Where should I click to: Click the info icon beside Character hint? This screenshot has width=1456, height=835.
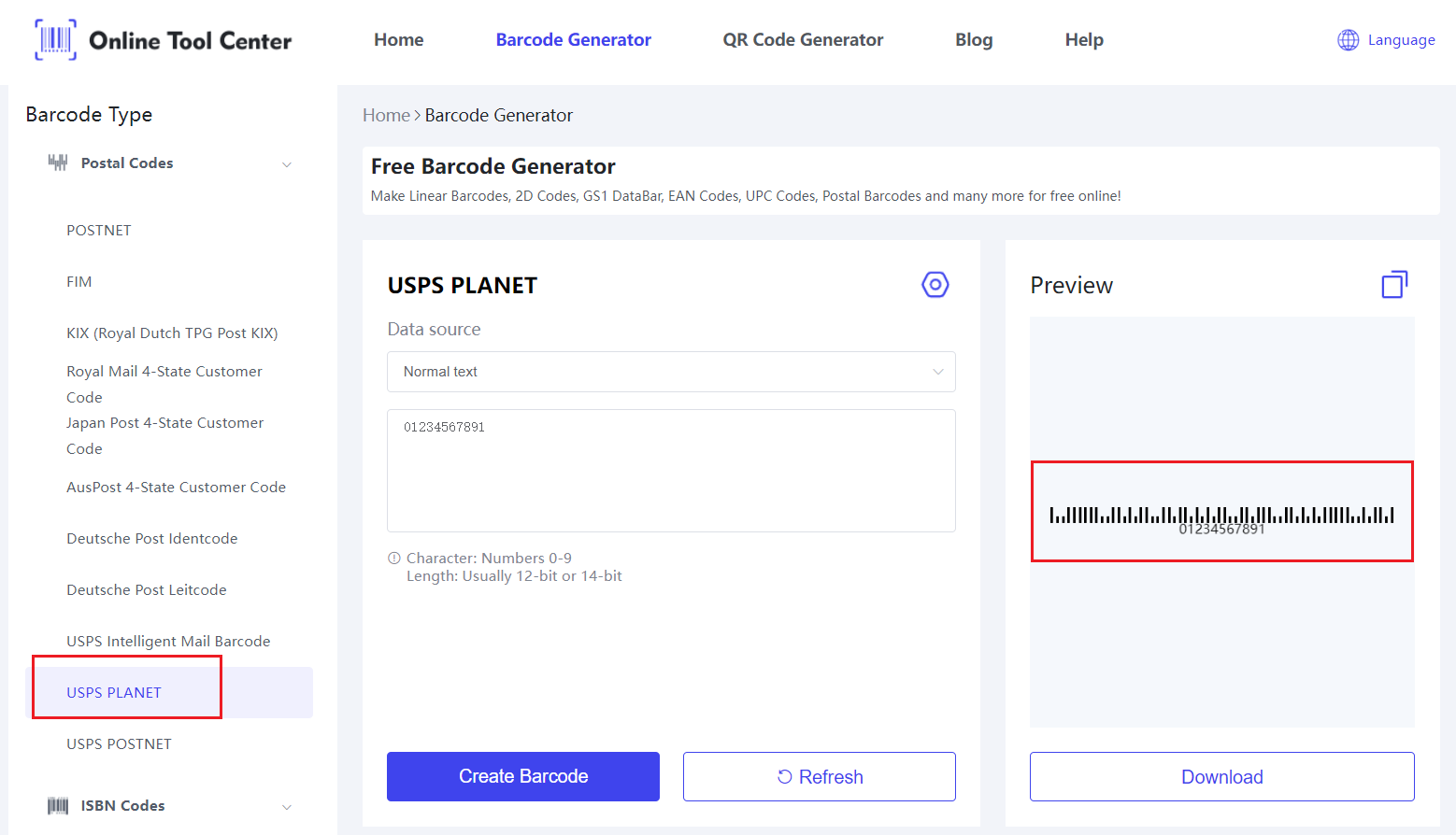pos(394,559)
